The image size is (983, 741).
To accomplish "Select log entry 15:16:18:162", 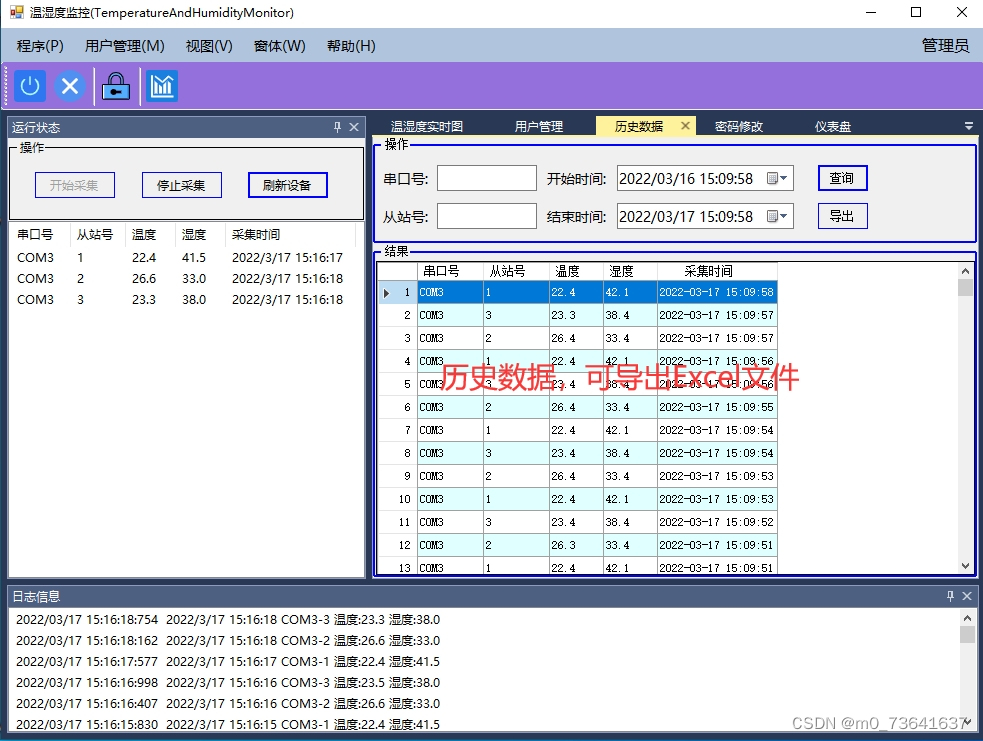I will coord(228,640).
